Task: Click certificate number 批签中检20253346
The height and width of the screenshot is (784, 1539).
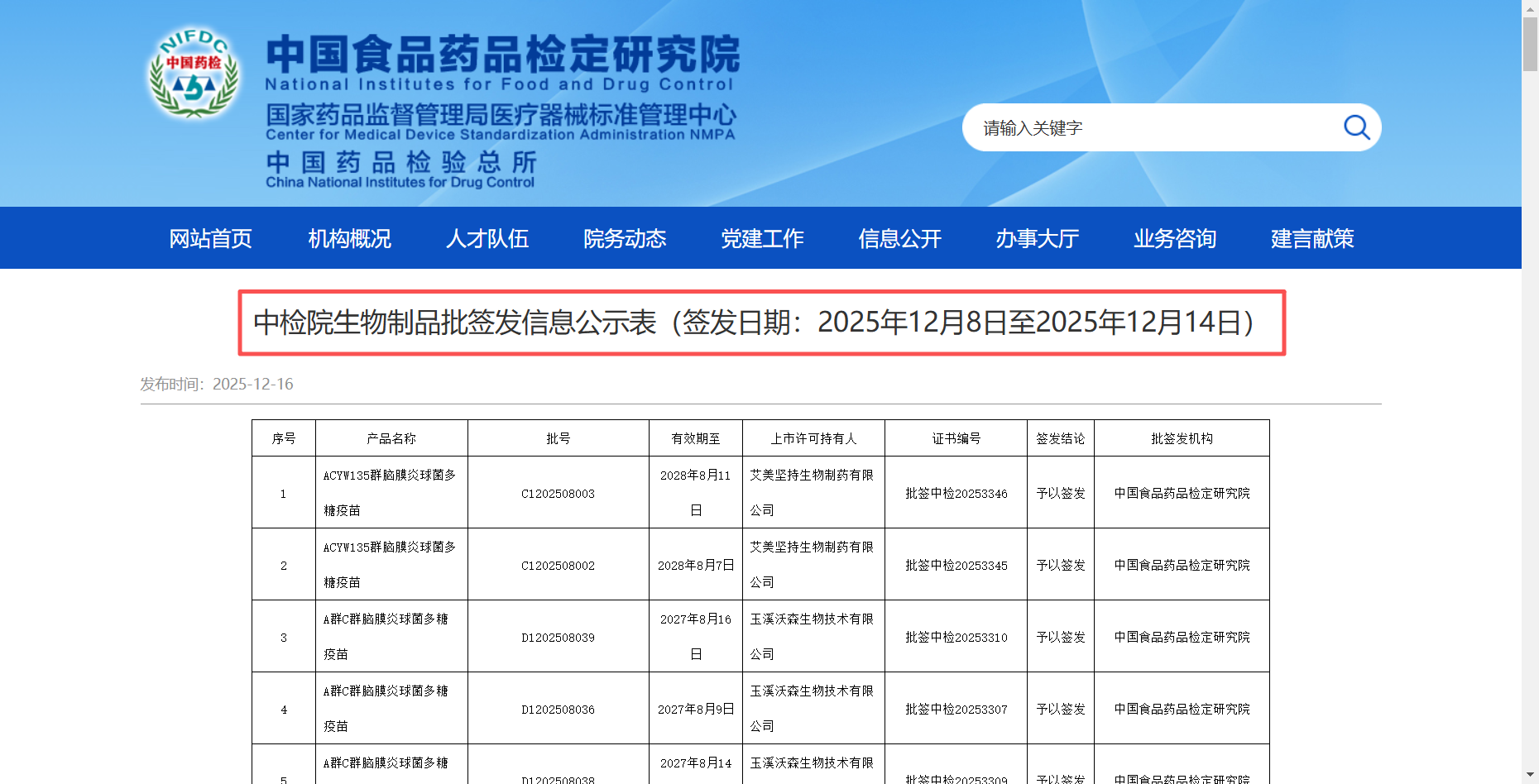Action: pyautogui.click(x=956, y=494)
